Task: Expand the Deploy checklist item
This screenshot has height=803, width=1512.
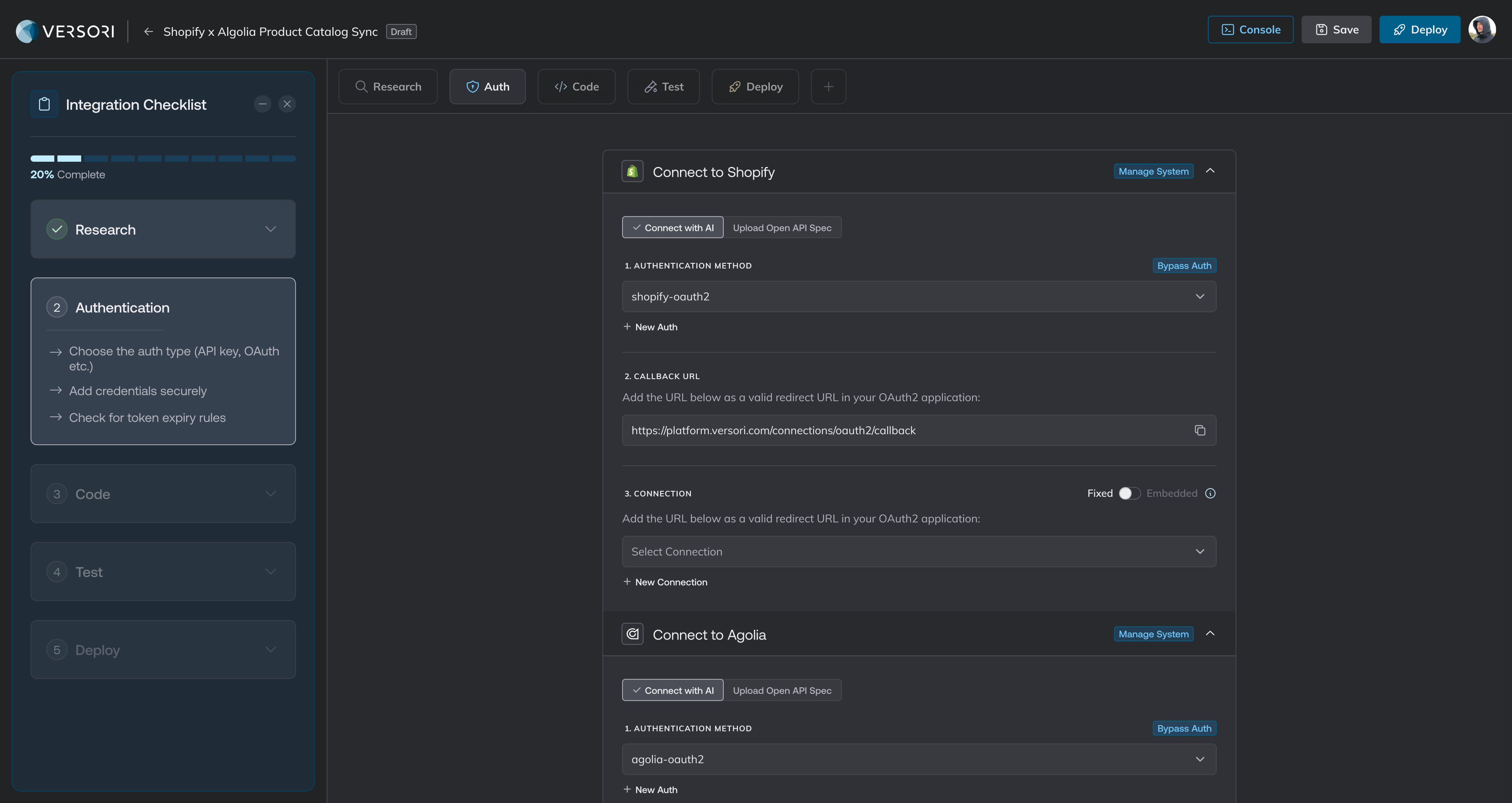Action: (x=271, y=650)
